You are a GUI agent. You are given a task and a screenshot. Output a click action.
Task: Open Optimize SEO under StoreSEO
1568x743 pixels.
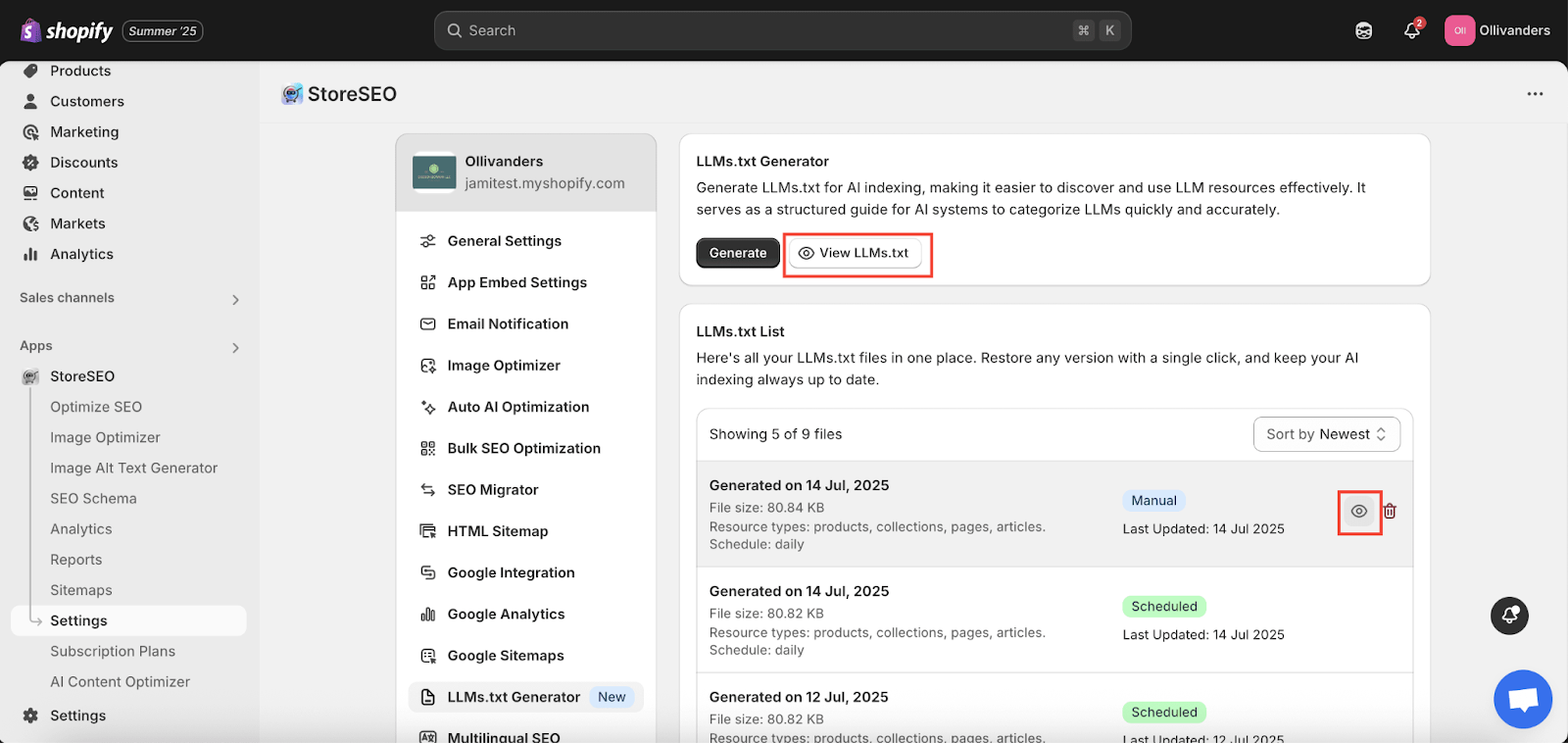coord(96,407)
